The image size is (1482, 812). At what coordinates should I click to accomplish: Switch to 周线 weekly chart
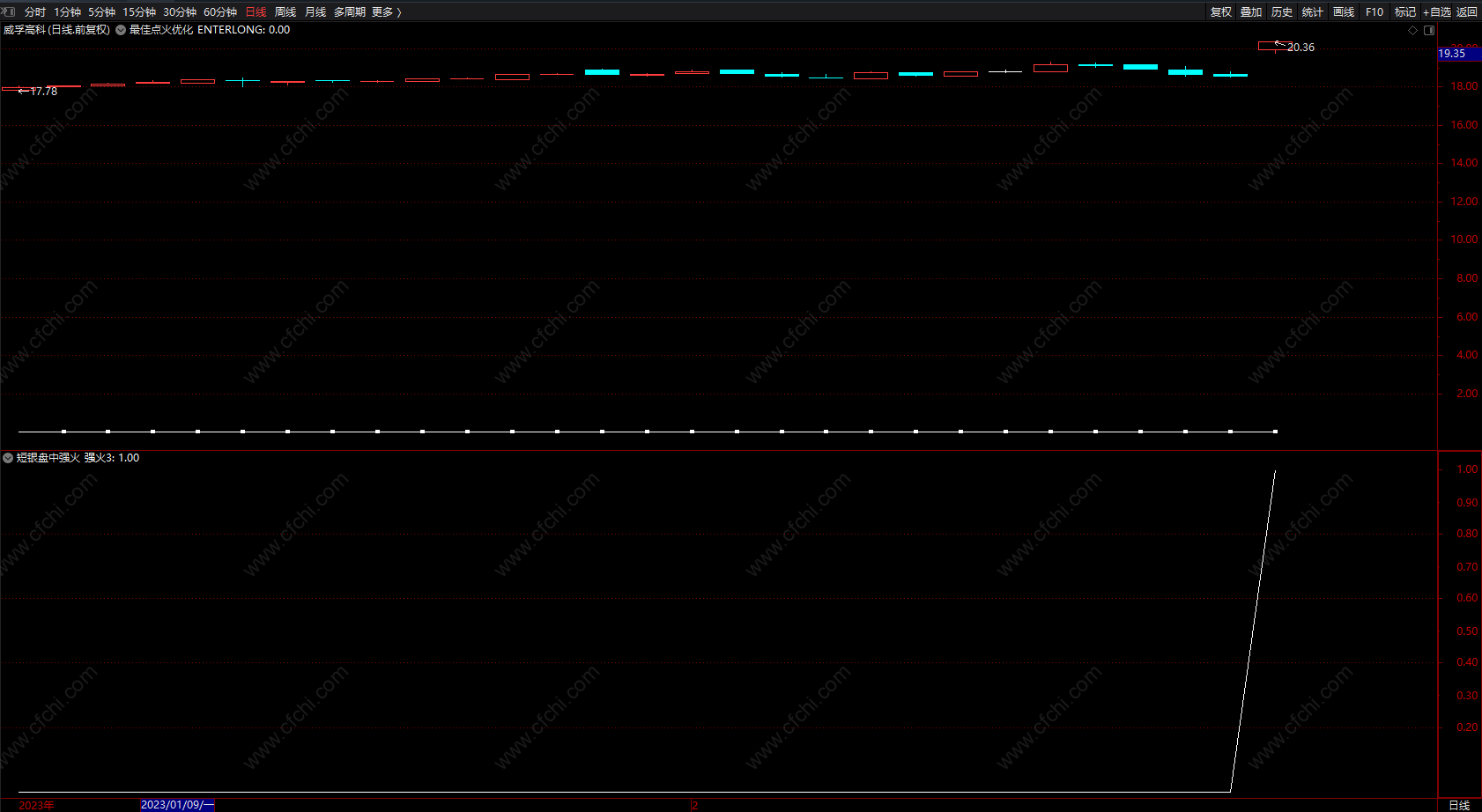pos(285,11)
